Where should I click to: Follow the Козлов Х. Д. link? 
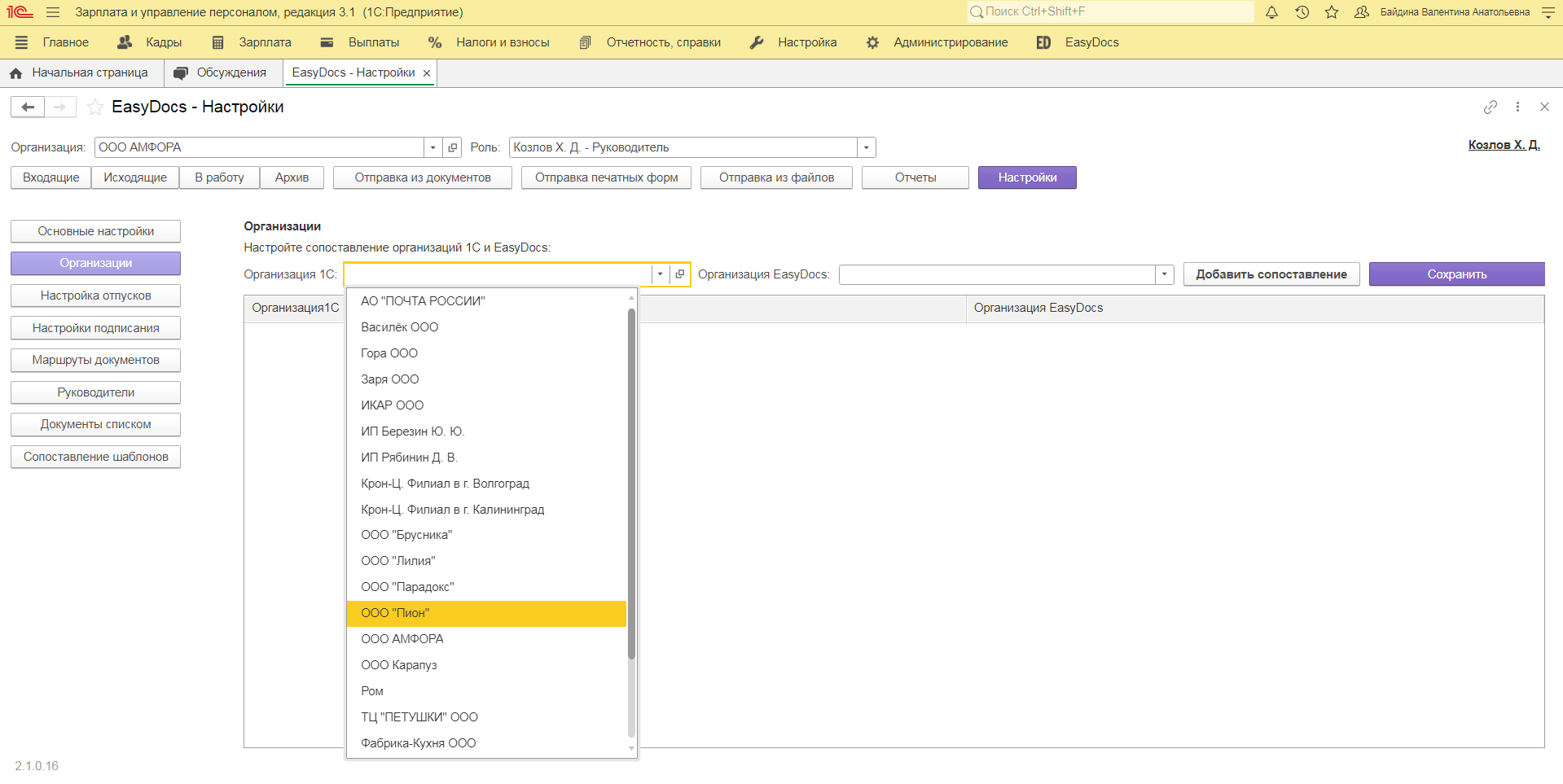1504,145
